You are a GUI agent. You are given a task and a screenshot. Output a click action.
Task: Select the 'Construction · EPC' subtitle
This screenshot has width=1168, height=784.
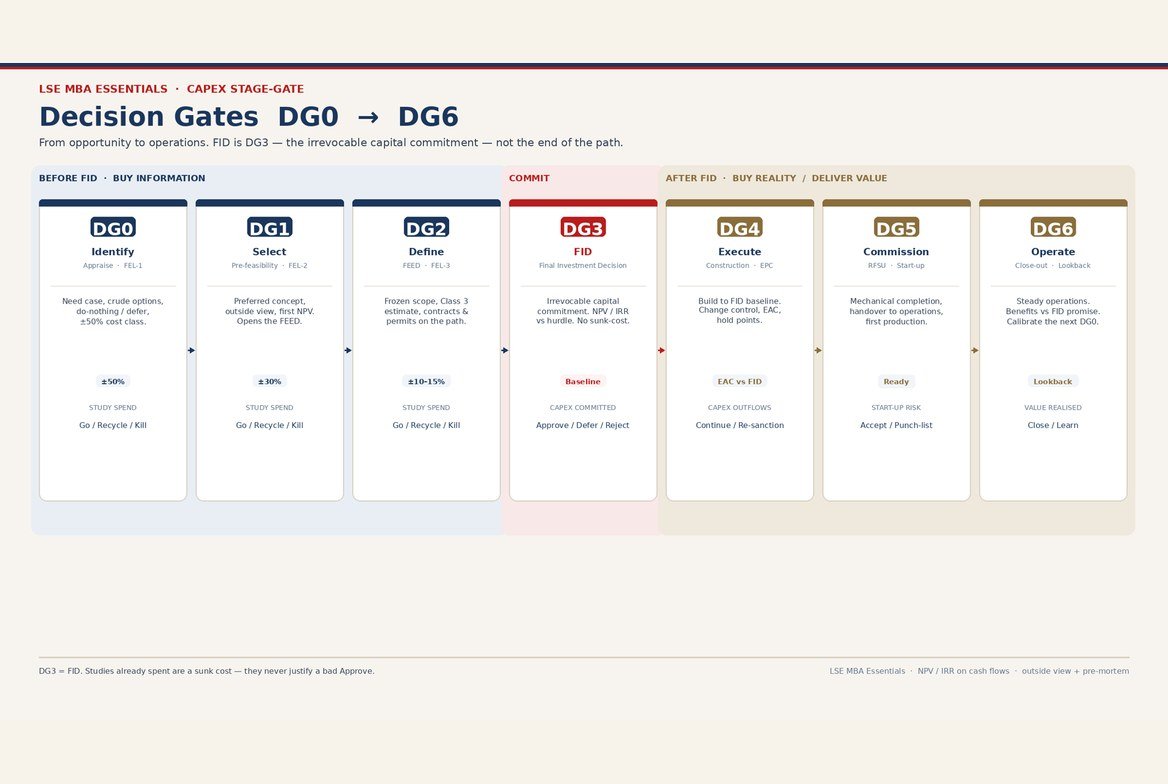[x=740, y=265]
